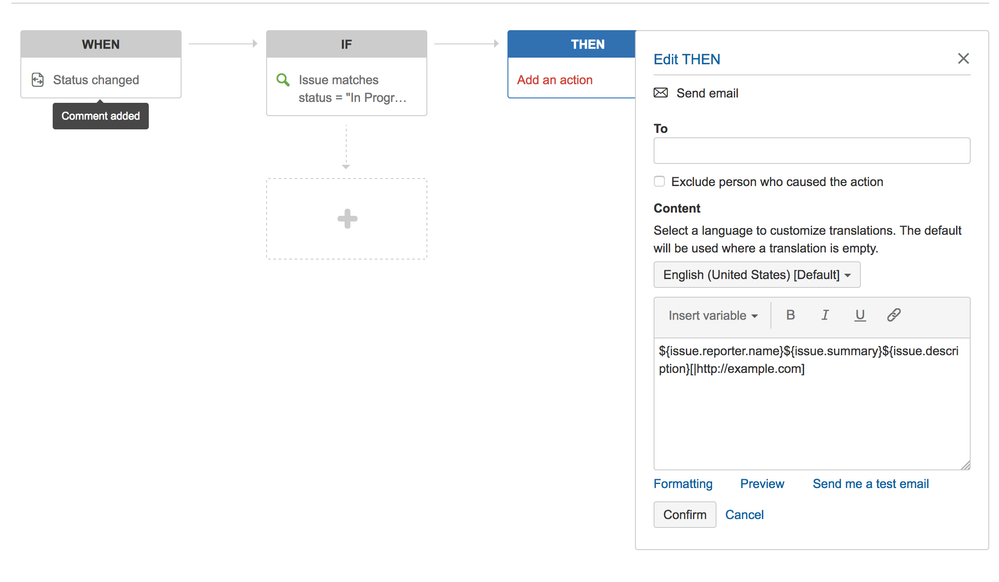Toggle Underline formatting in content editor

(x=859, y=315)
